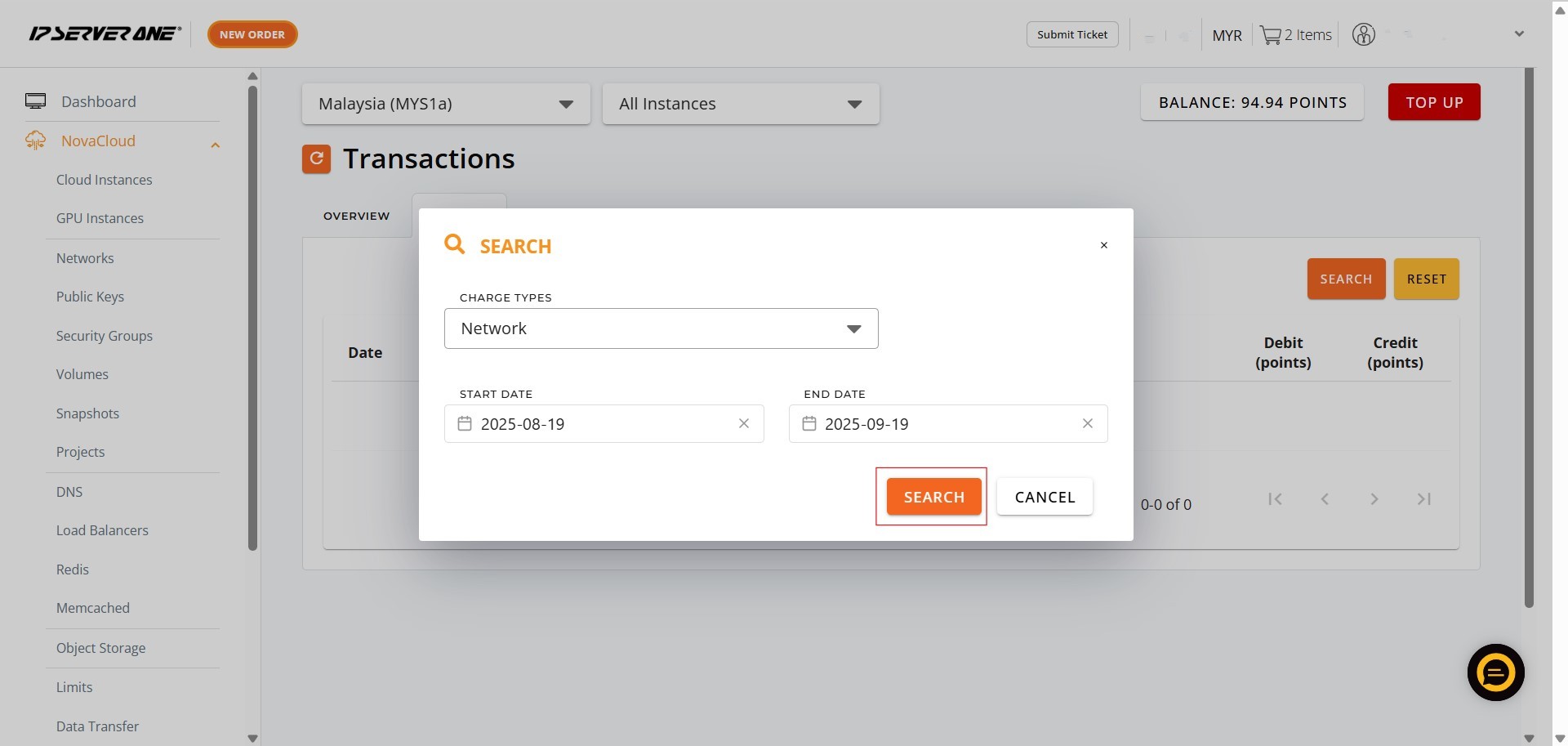
Task: Switch to the Overview tab
Action: tap(356, 216)
